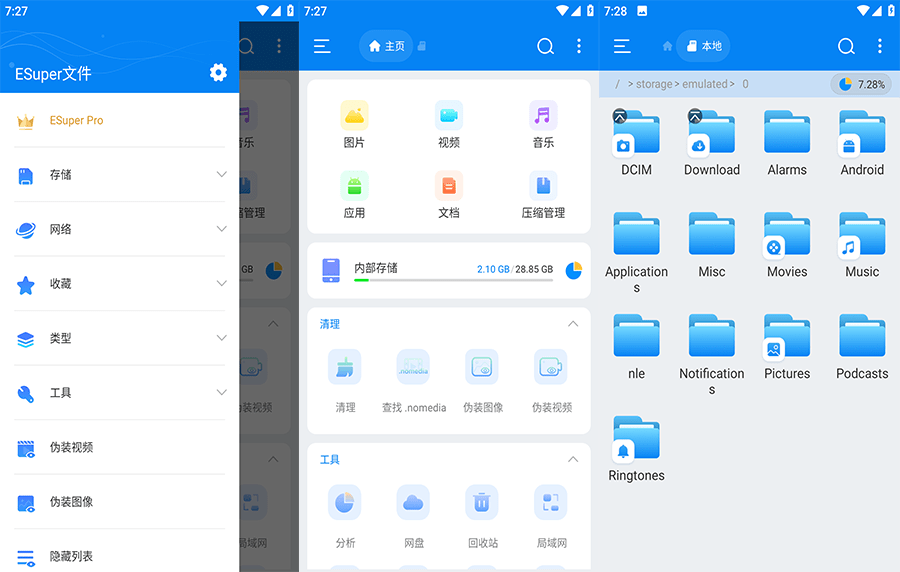This screenshot has height=572, width=900.
Task: Open storage analysis pie chart icon
Action: tap(573, 270)
